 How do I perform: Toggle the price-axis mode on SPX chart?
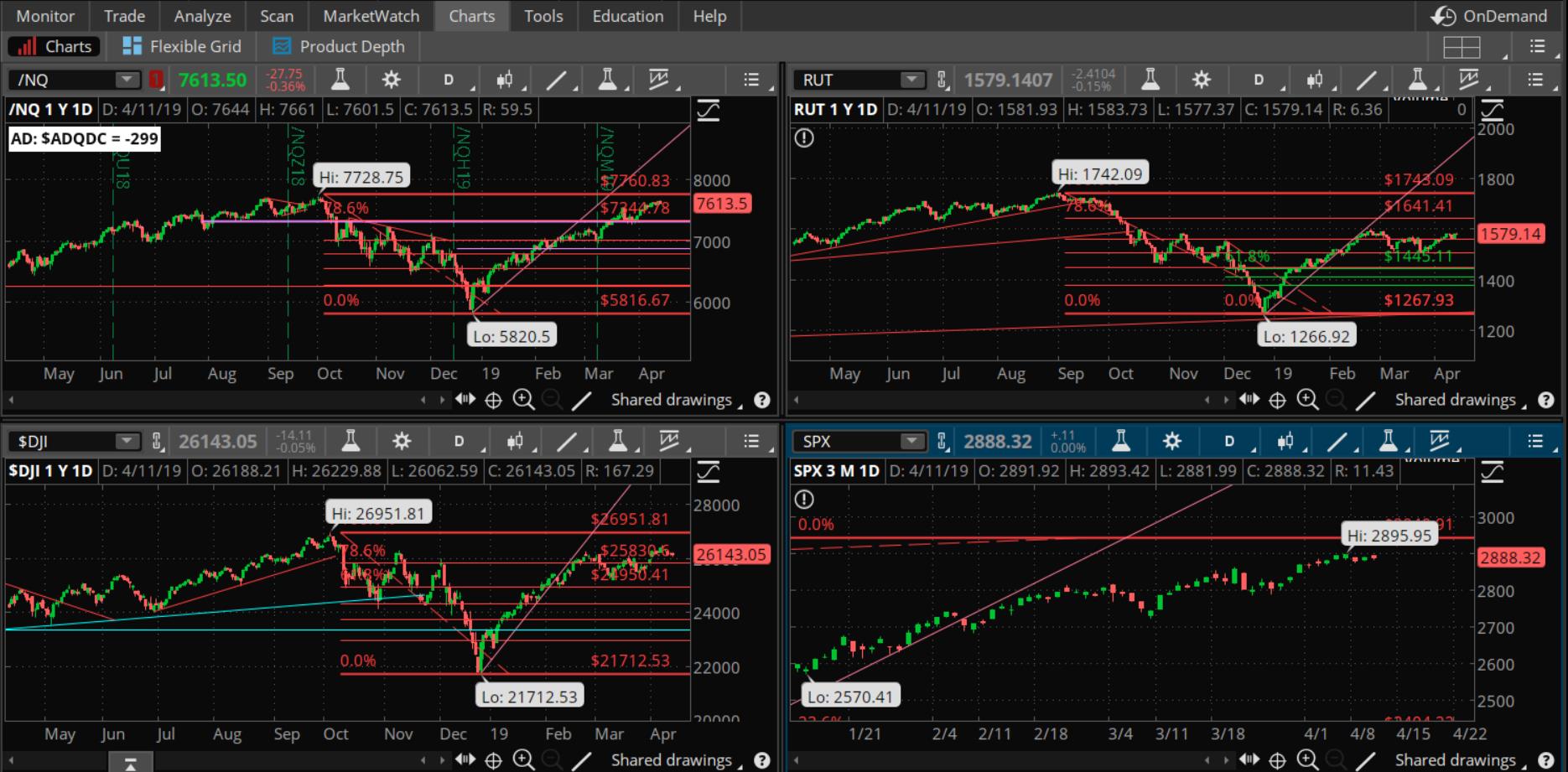tap(1493, 472)
